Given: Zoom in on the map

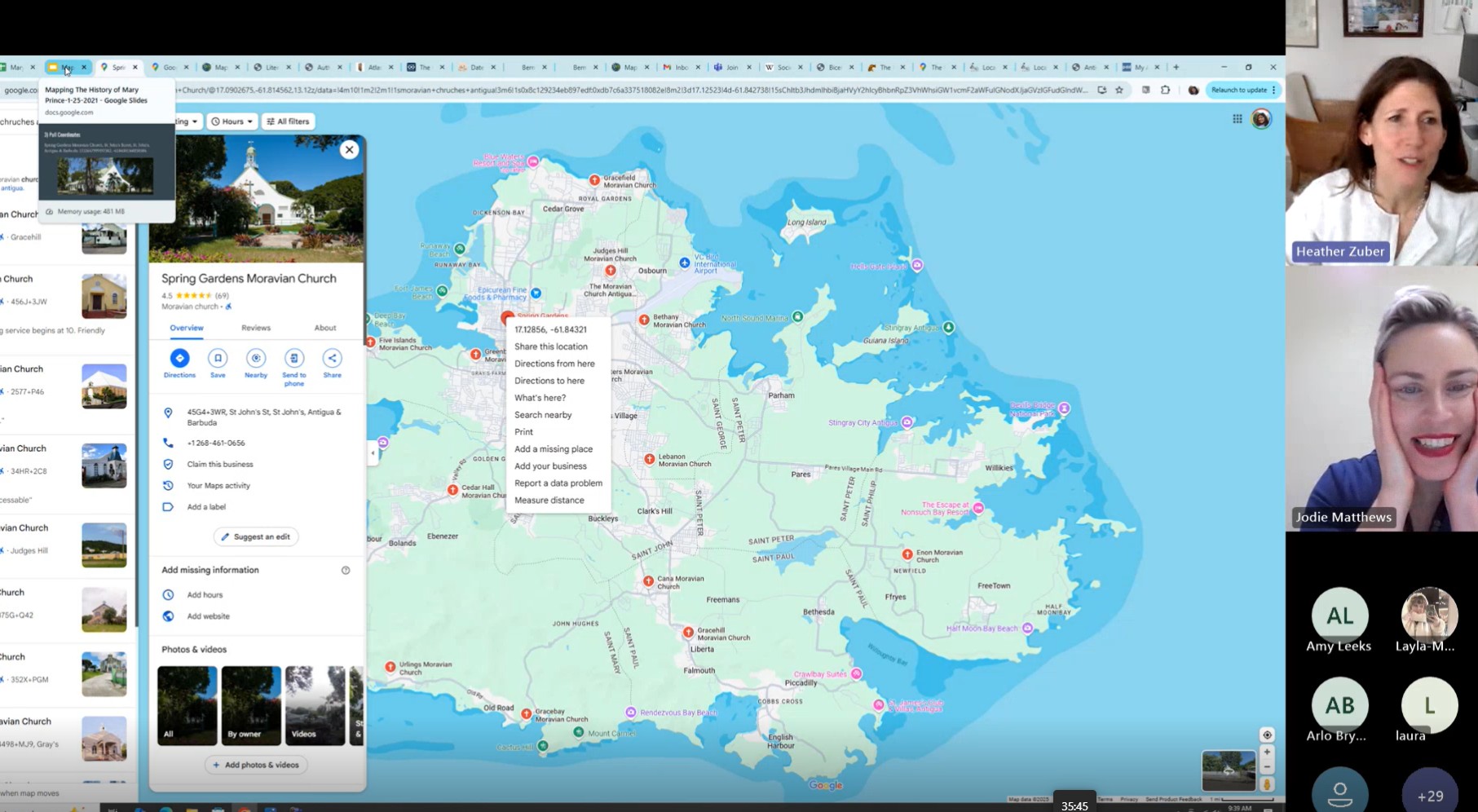Looking at the screenshot, I should pyautogui.click(x=1266, y=752).
